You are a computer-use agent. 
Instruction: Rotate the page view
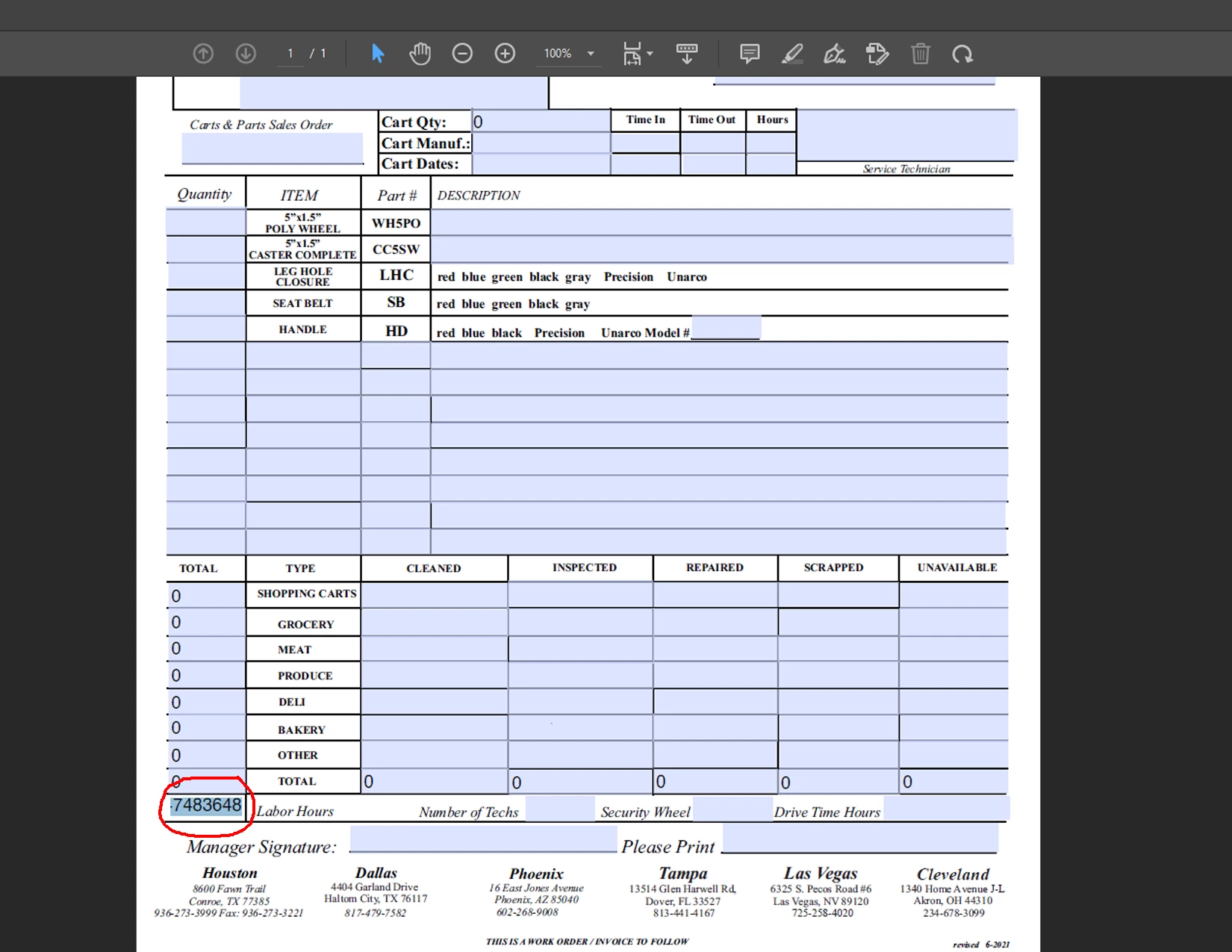click(962, 54)
